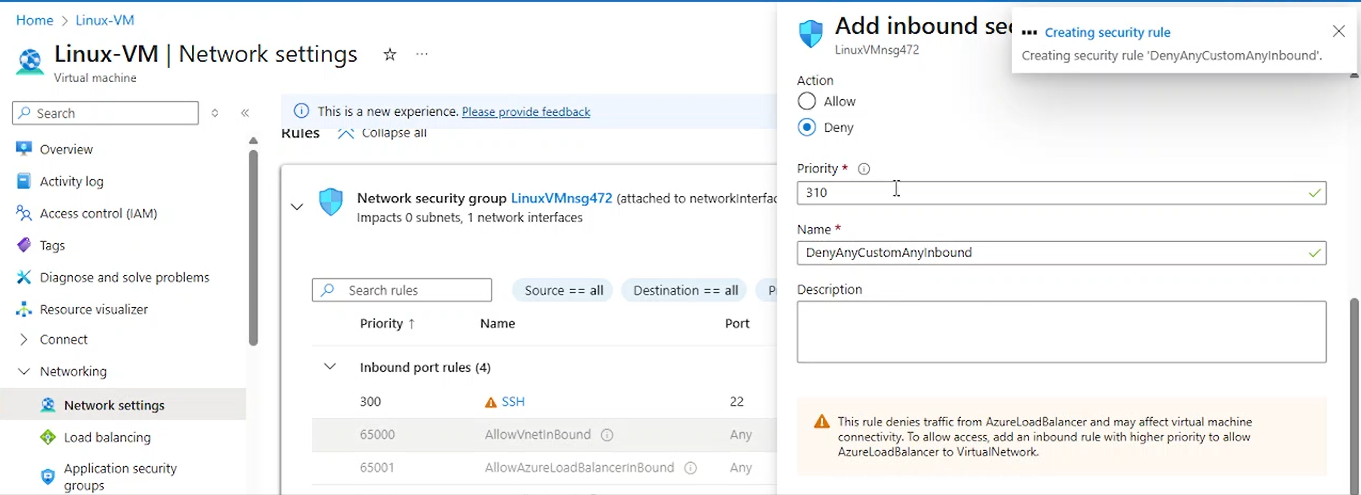
Task: Open Diagnose and solve problems icon
Action: click(x=24, y=277)
